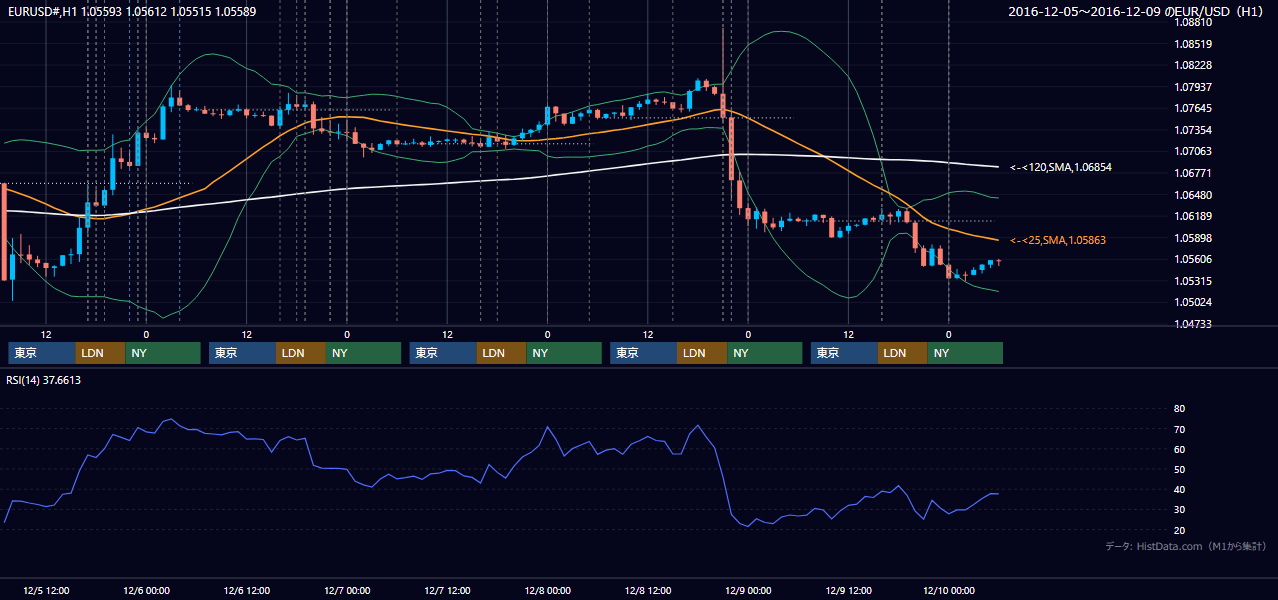1278x600 pixels.
Task: Select the NY session block above 12/6 00:00
Action: click(163, 353)
